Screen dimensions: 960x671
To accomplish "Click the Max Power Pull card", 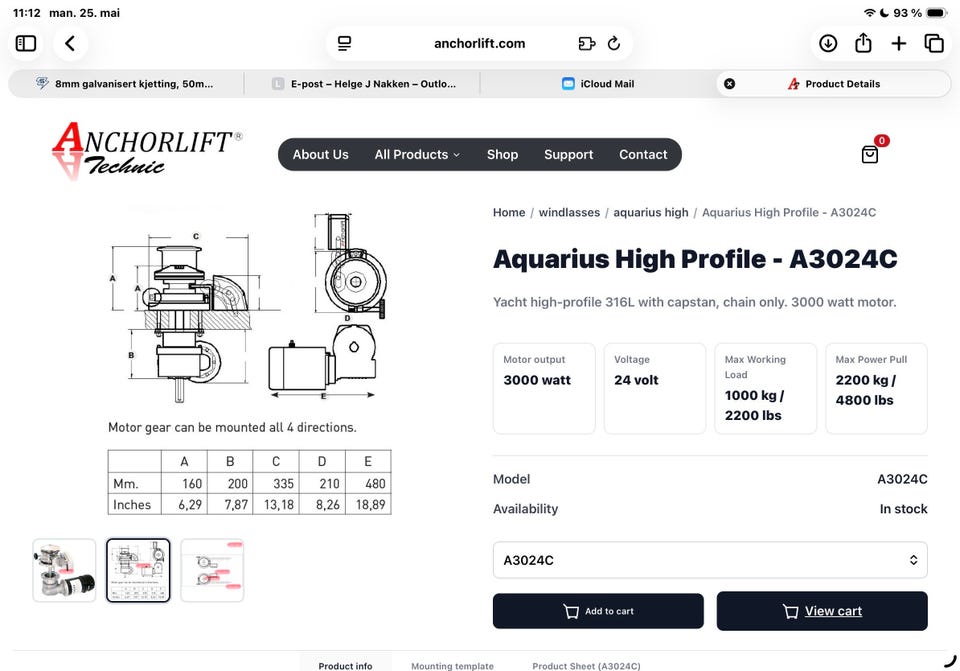I will [x=876, y=388].
